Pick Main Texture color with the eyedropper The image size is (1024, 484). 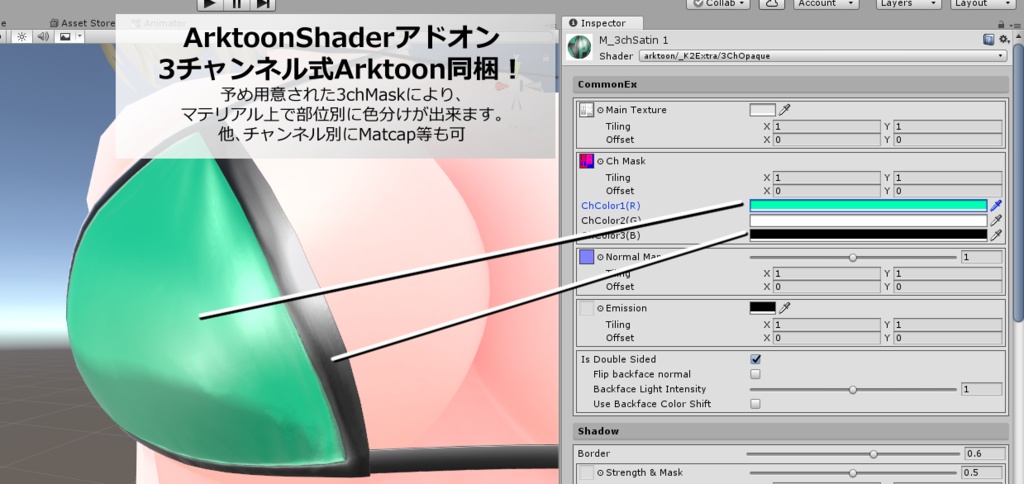point(784,110)
